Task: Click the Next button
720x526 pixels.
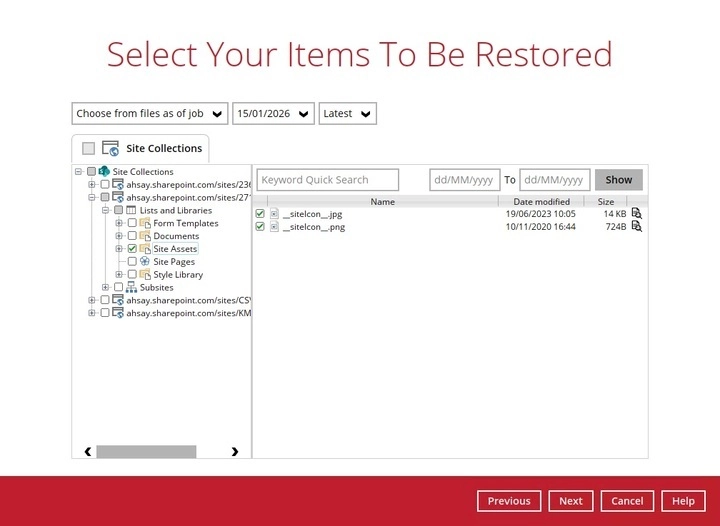Action: click(570, 501)
